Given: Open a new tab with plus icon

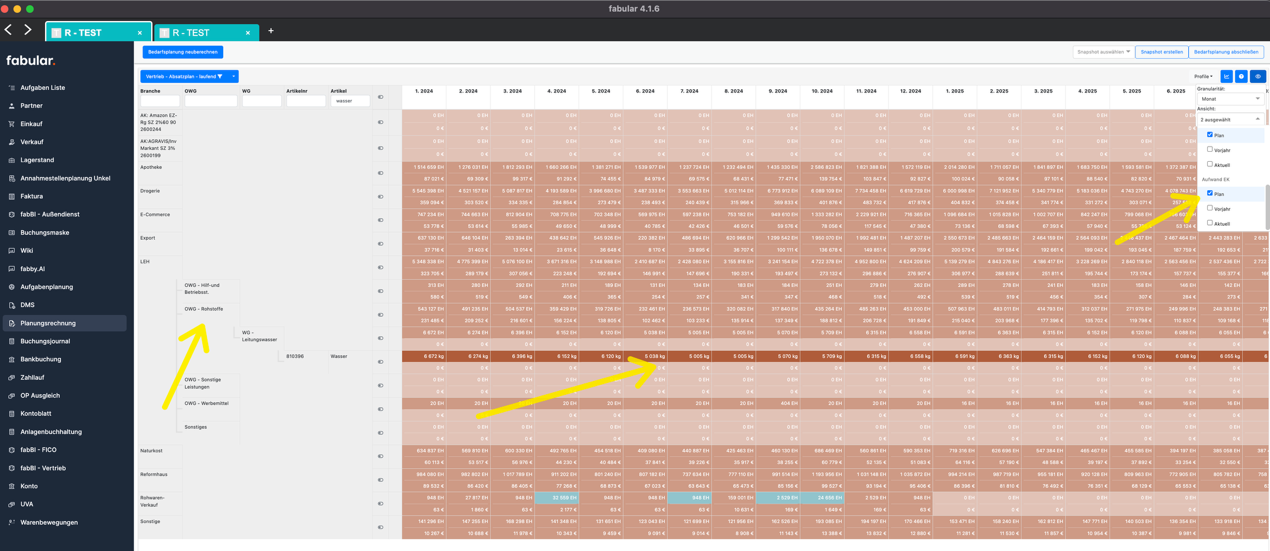Looking at the screenshot, I should [270, 31].
